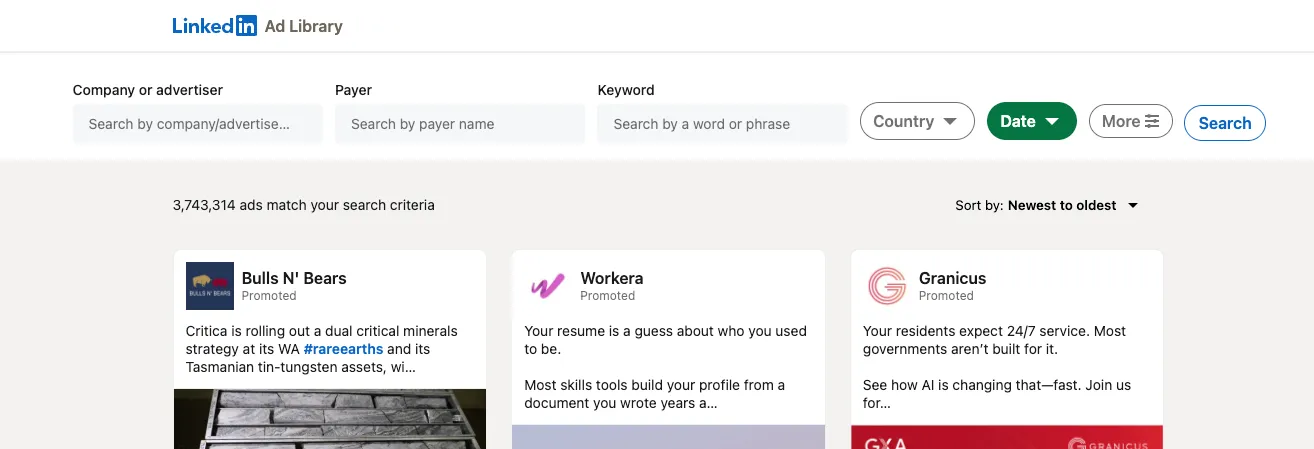Open the Ad Library heading link
The image size is (1314, 449).
303,26
